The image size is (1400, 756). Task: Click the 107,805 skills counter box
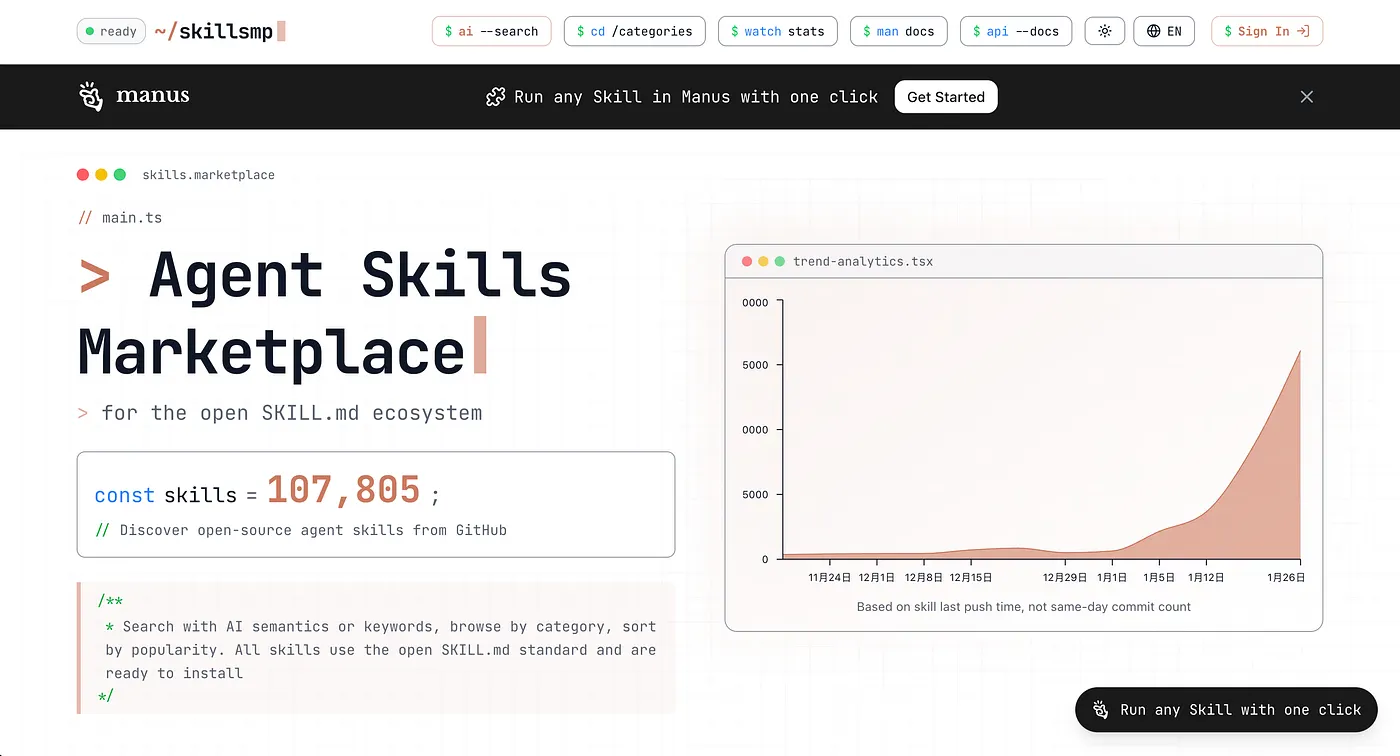tap(376, 504)
